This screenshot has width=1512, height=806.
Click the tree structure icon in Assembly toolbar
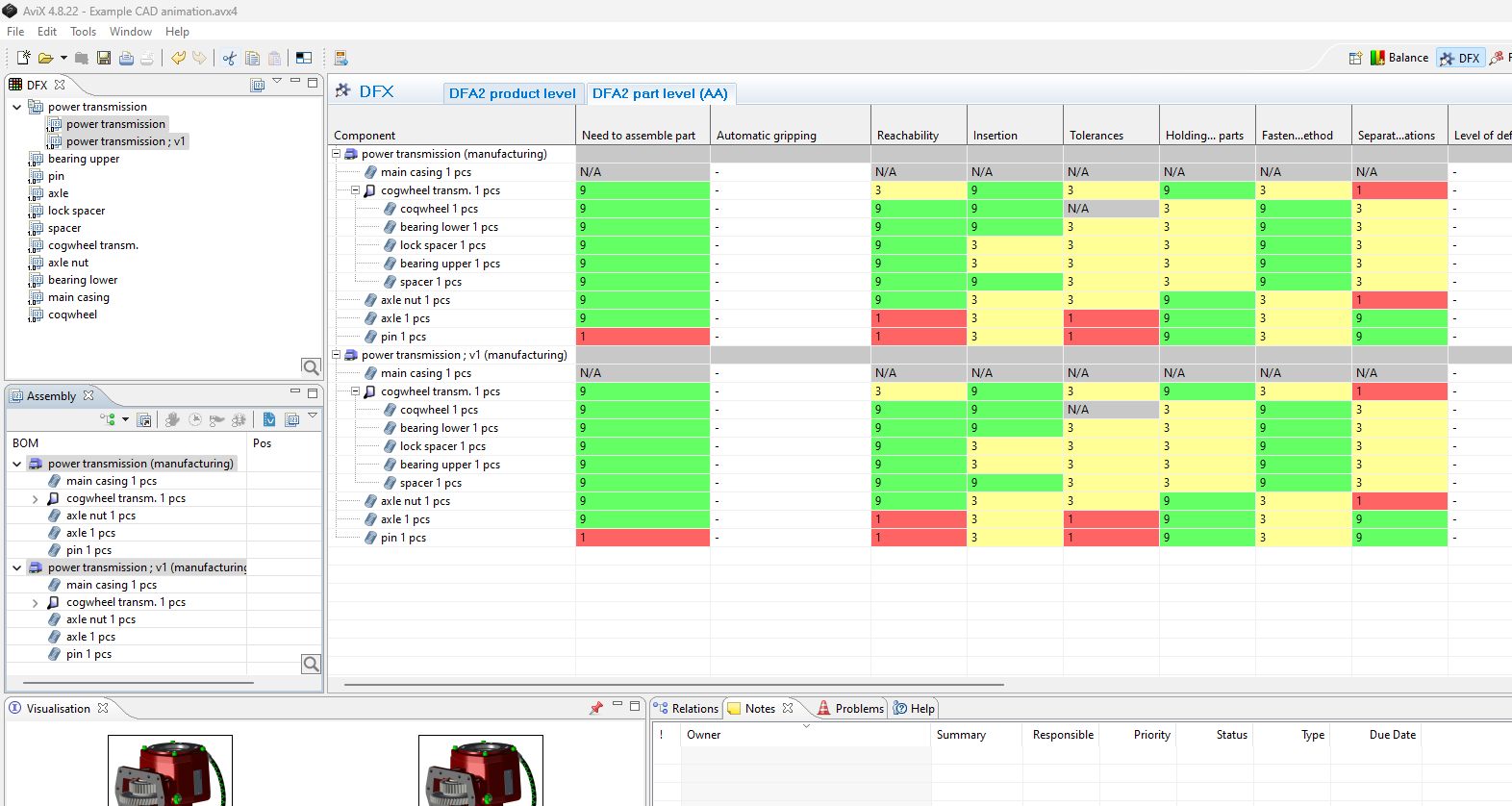tap(108, 419)
